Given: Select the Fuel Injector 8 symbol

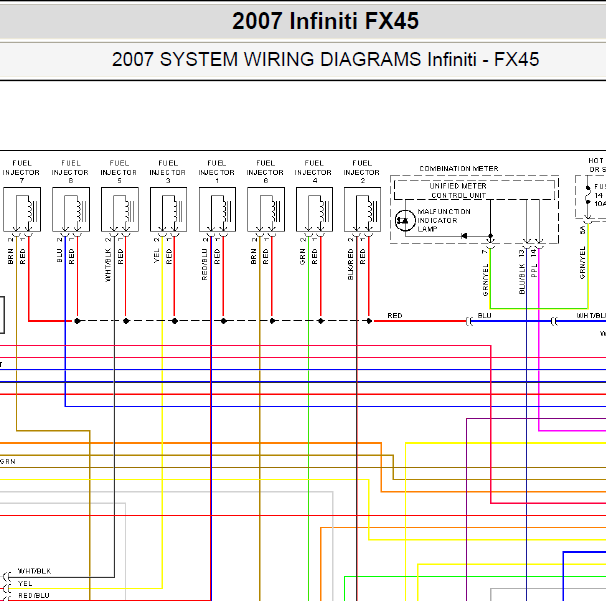Looking at the screenshot, I should coord(71,209).
